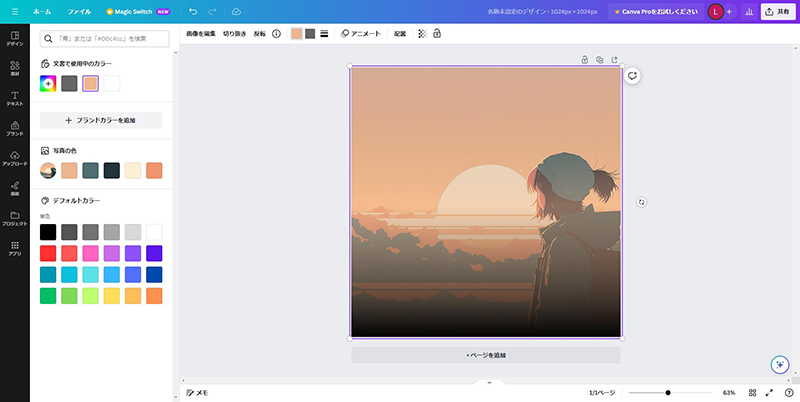The width and height of the screenshot is (800, 402).
Task: Select the green default color swatch
Action: pyautogui.click(x=48, y=296)
